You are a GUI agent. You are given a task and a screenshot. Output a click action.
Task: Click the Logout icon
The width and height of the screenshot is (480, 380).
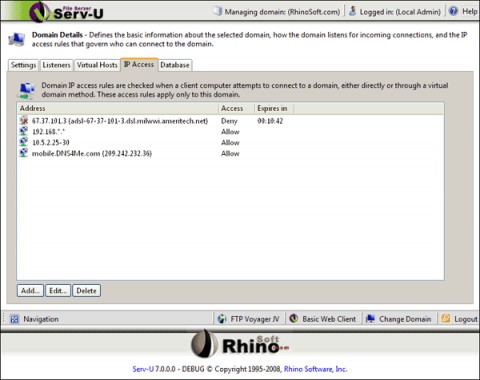[x=446, y=318]
